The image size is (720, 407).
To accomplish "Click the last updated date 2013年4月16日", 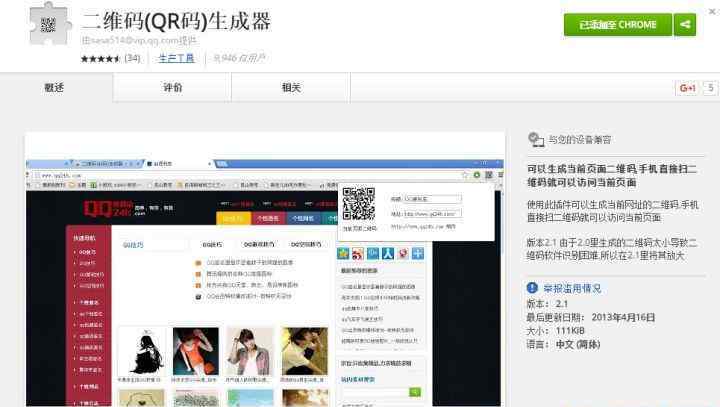I will click(x=623, y=317).
